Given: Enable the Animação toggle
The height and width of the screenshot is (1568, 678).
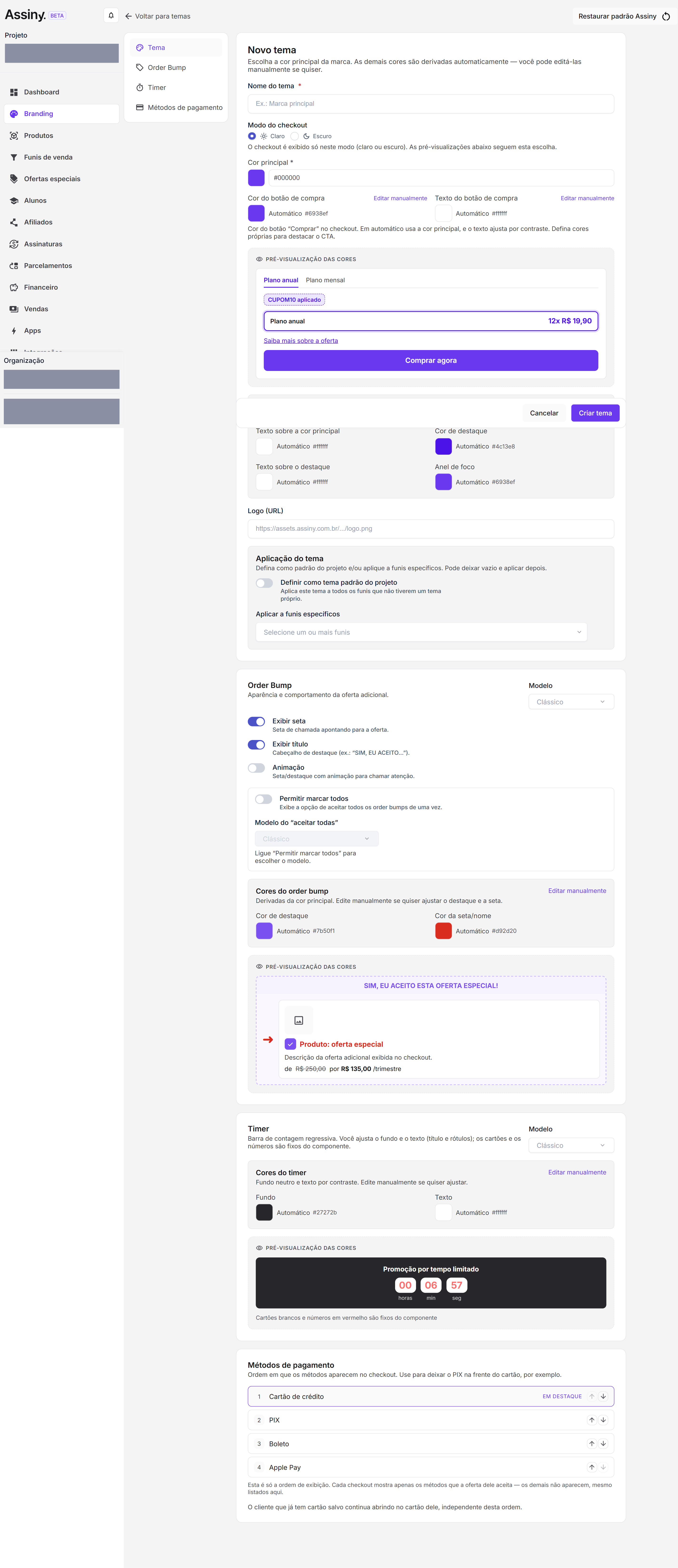Looking at the screenshot, I should (x=256, y=768).
